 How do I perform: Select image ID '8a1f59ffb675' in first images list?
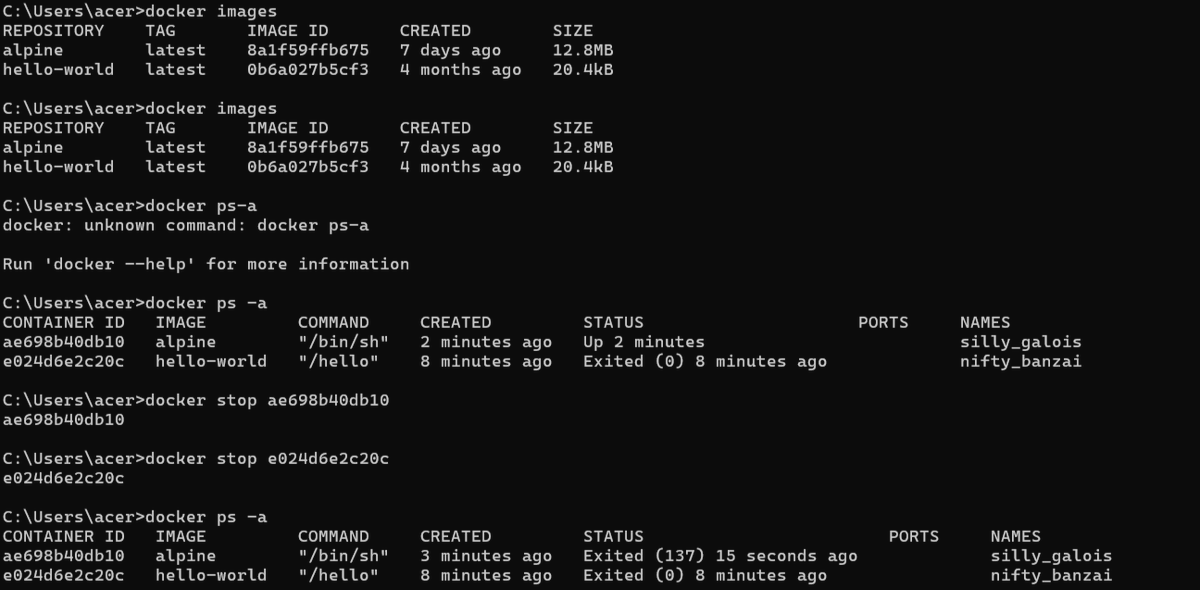[308, 50]
